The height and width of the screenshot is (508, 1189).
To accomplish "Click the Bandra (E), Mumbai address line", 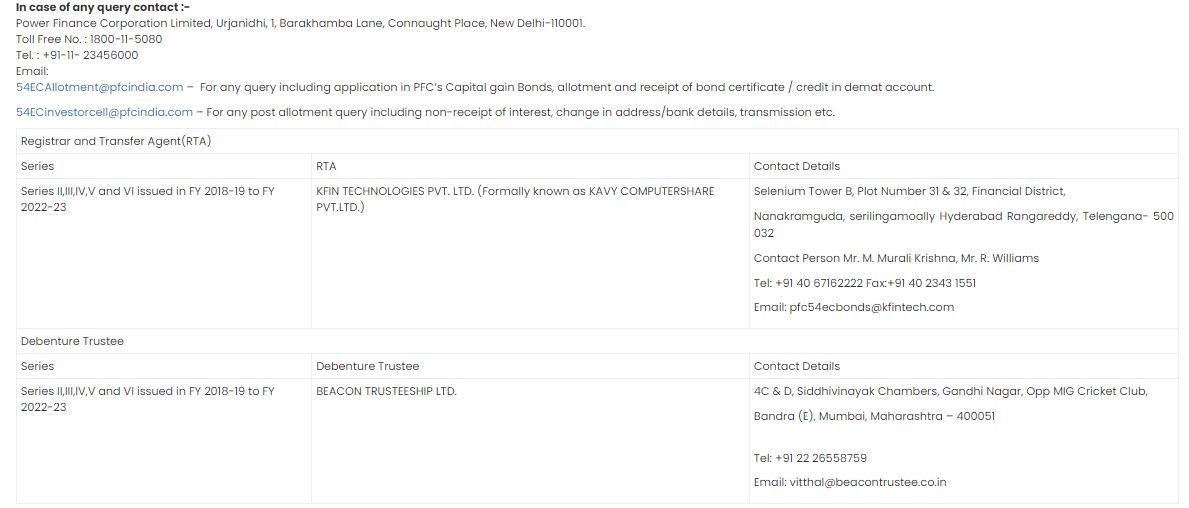I will coord(873,416).
